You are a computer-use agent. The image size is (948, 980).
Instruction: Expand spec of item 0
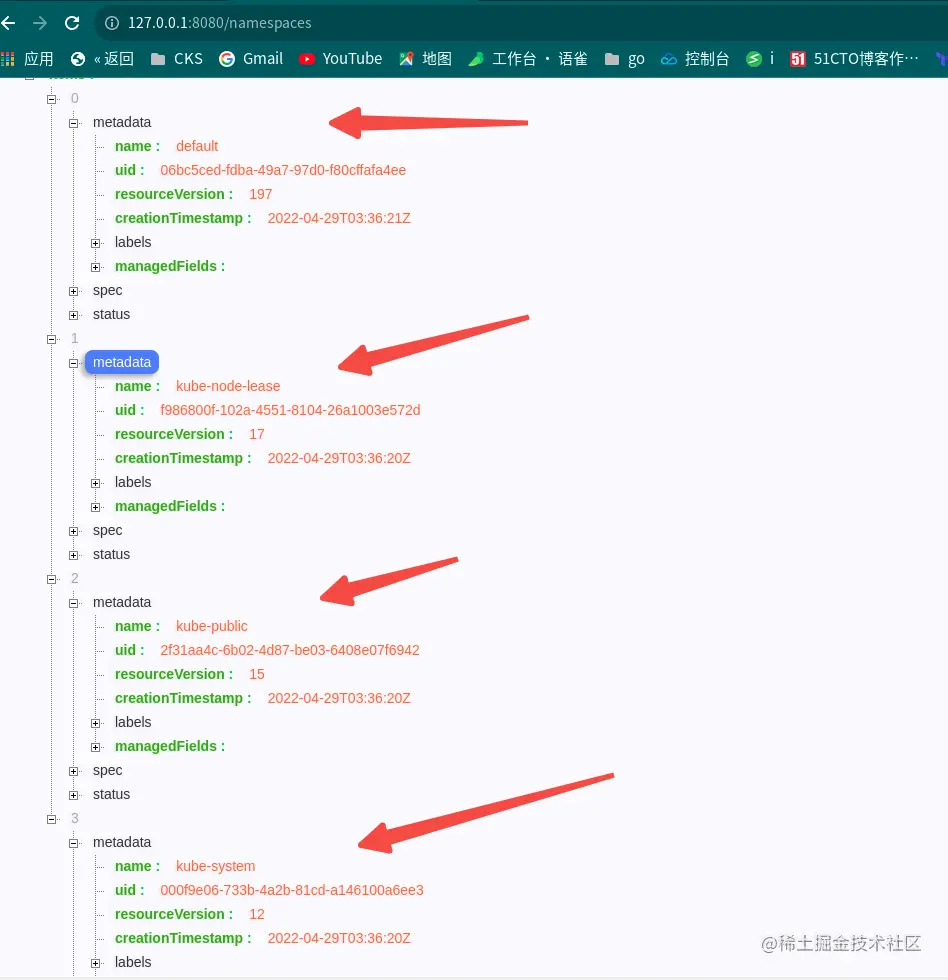point(74,291)
